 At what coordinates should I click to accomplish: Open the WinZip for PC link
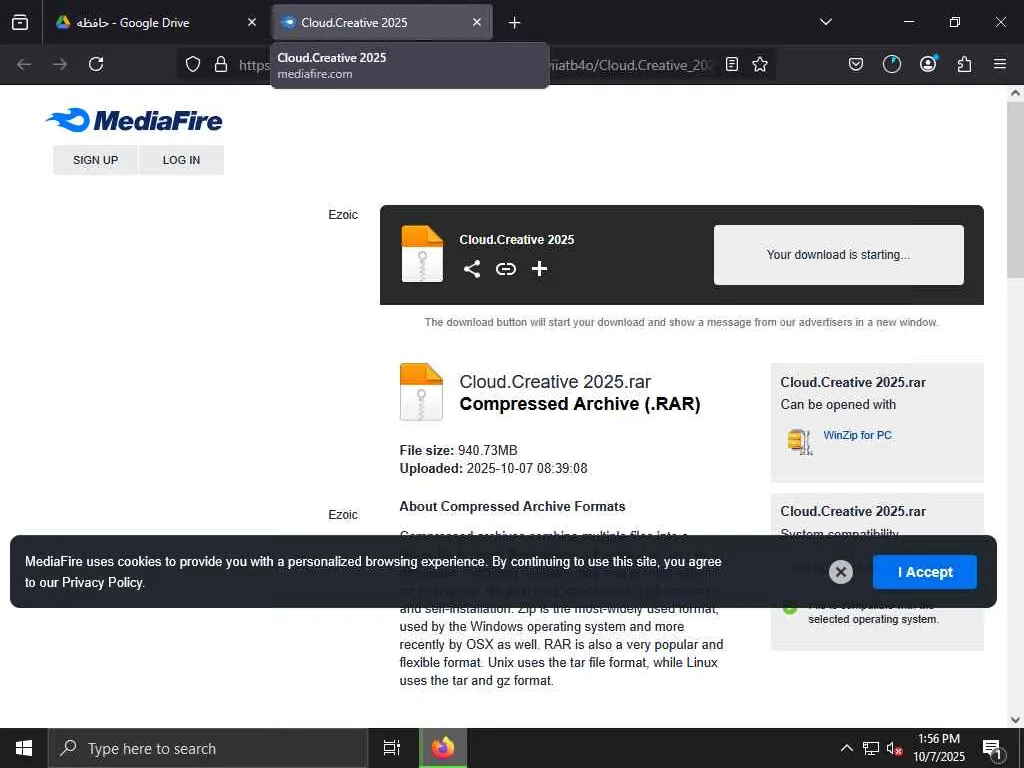[x=857, y=435]
